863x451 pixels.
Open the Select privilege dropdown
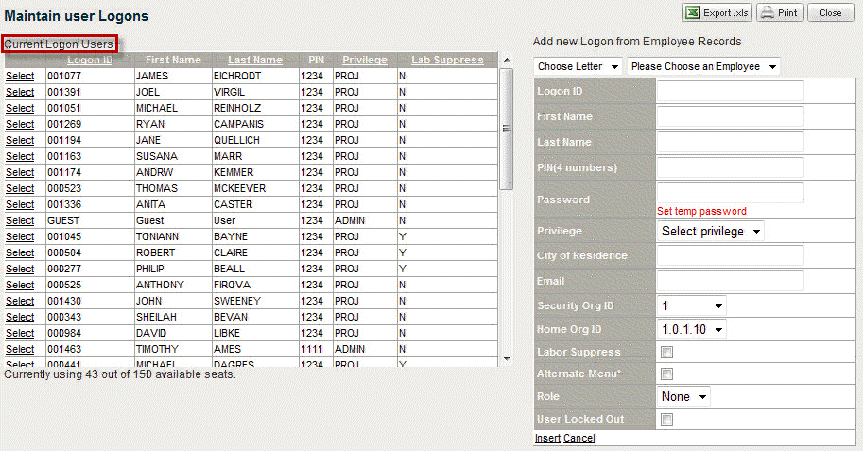tap(712, 231)
